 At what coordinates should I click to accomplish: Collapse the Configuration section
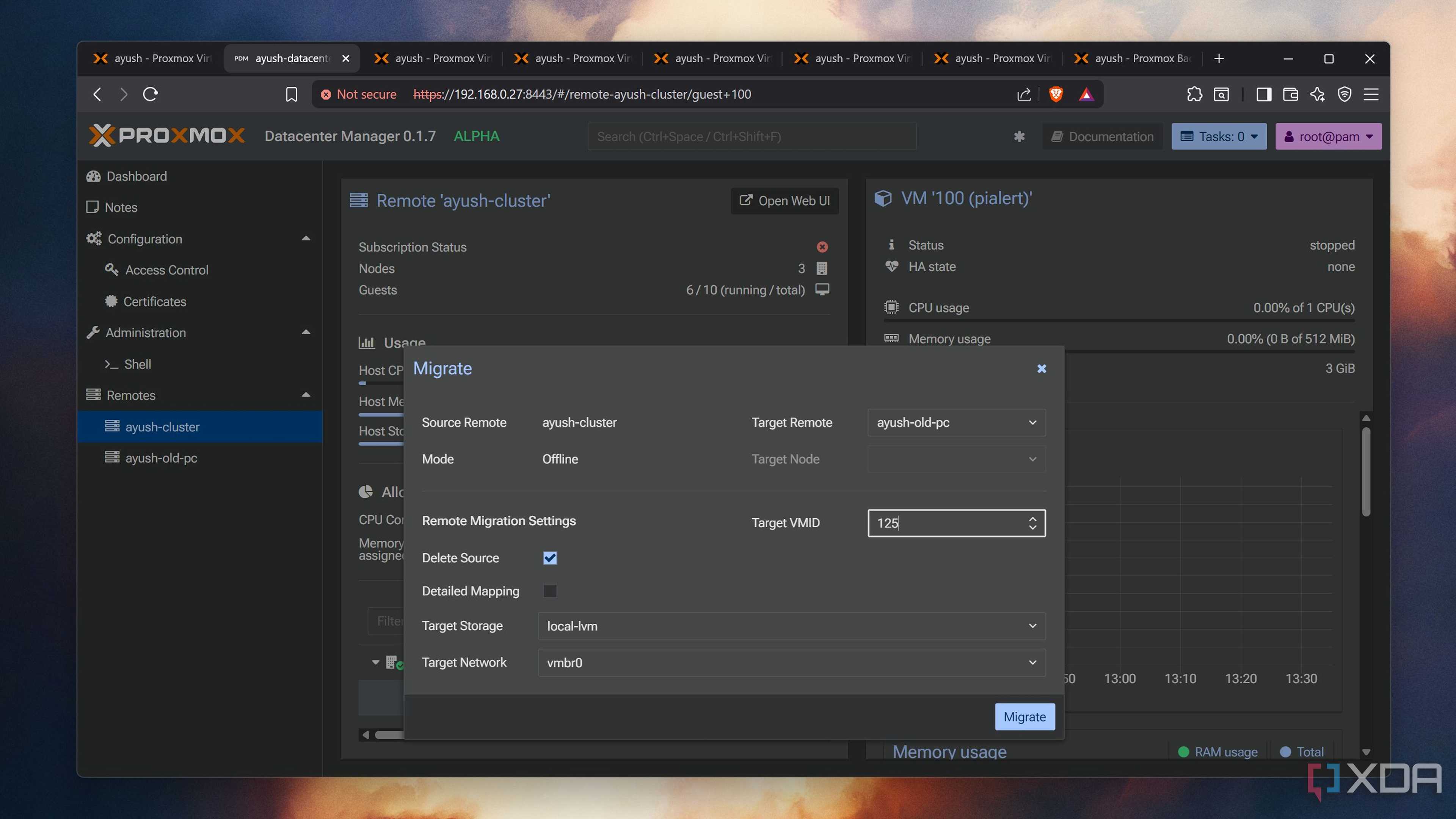click(x=306, y=238)
